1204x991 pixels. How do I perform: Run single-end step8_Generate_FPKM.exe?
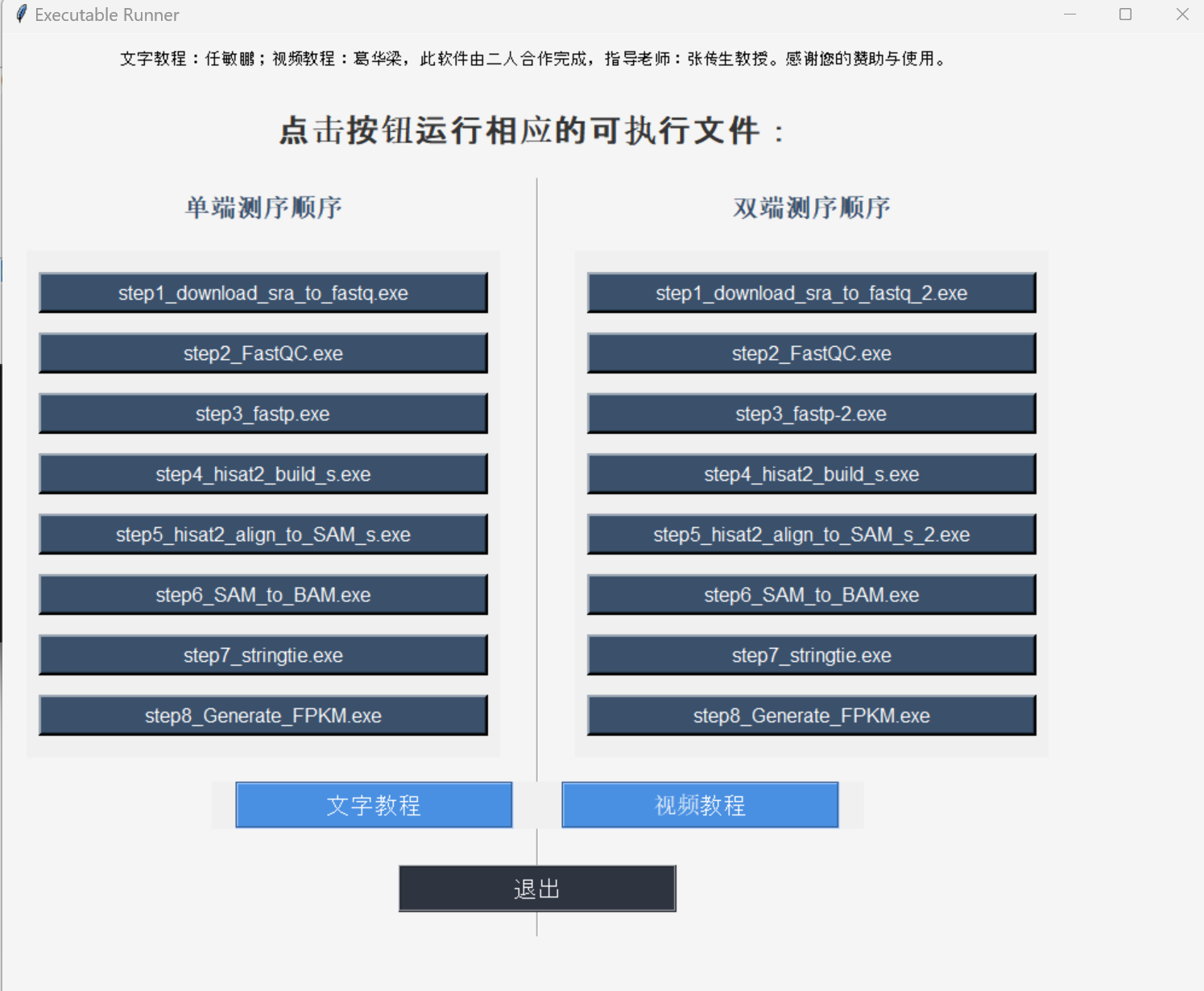263,716
